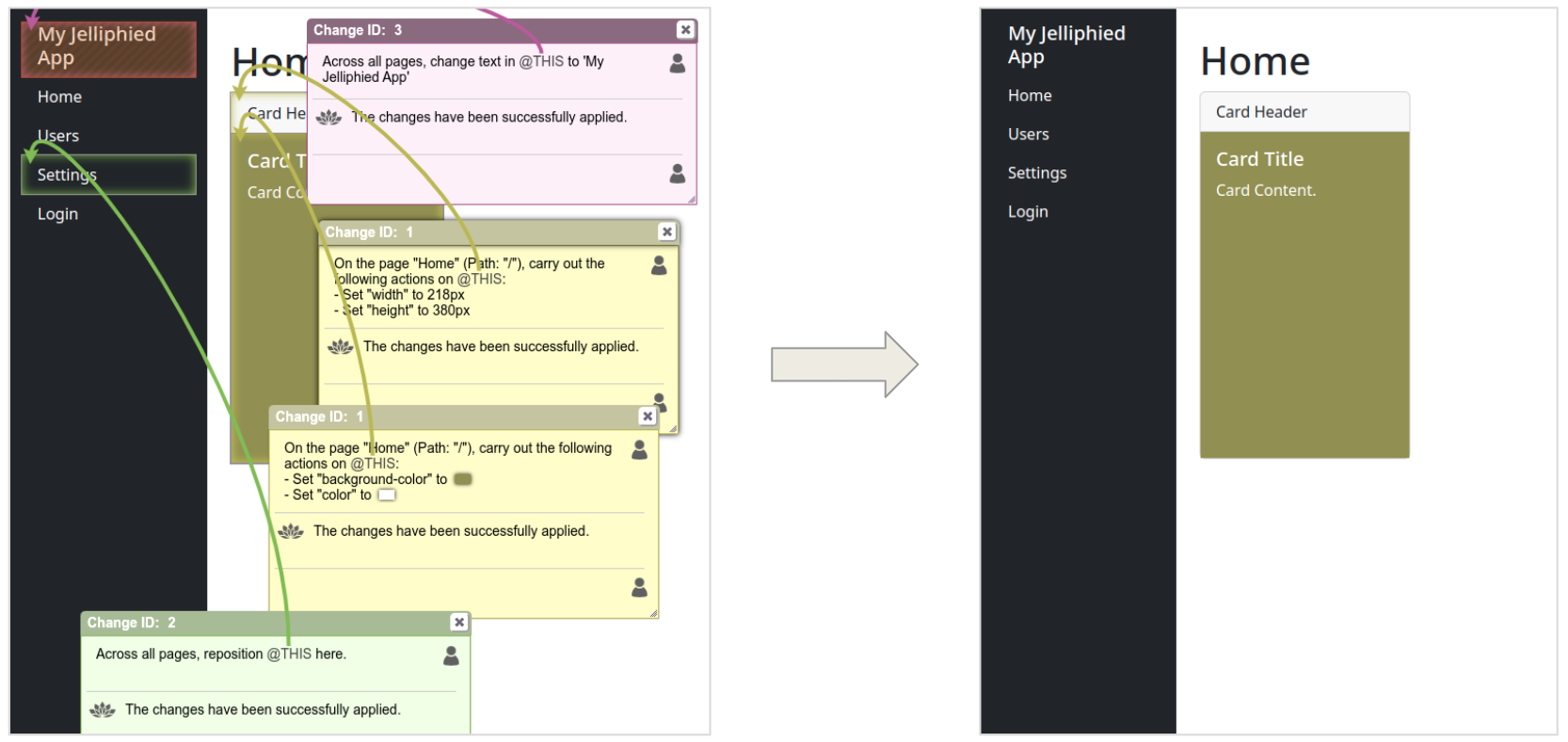Image resolution: width=1568 pixels, height=742 pixels.
Task: Close the Change ID: 1 note about width and height
Action: click(666, 232)
